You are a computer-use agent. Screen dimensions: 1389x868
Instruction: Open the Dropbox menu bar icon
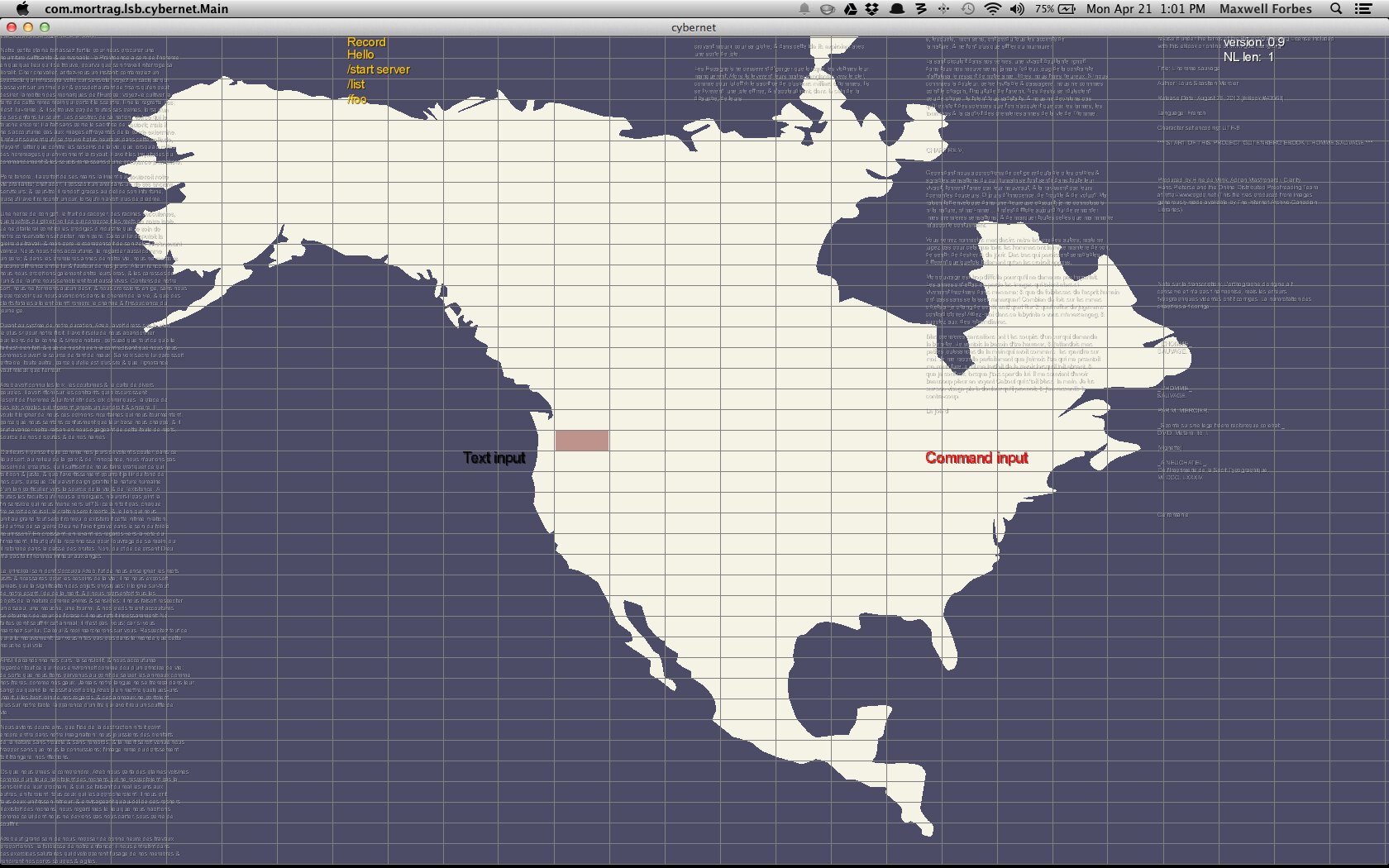click(872, 9)
